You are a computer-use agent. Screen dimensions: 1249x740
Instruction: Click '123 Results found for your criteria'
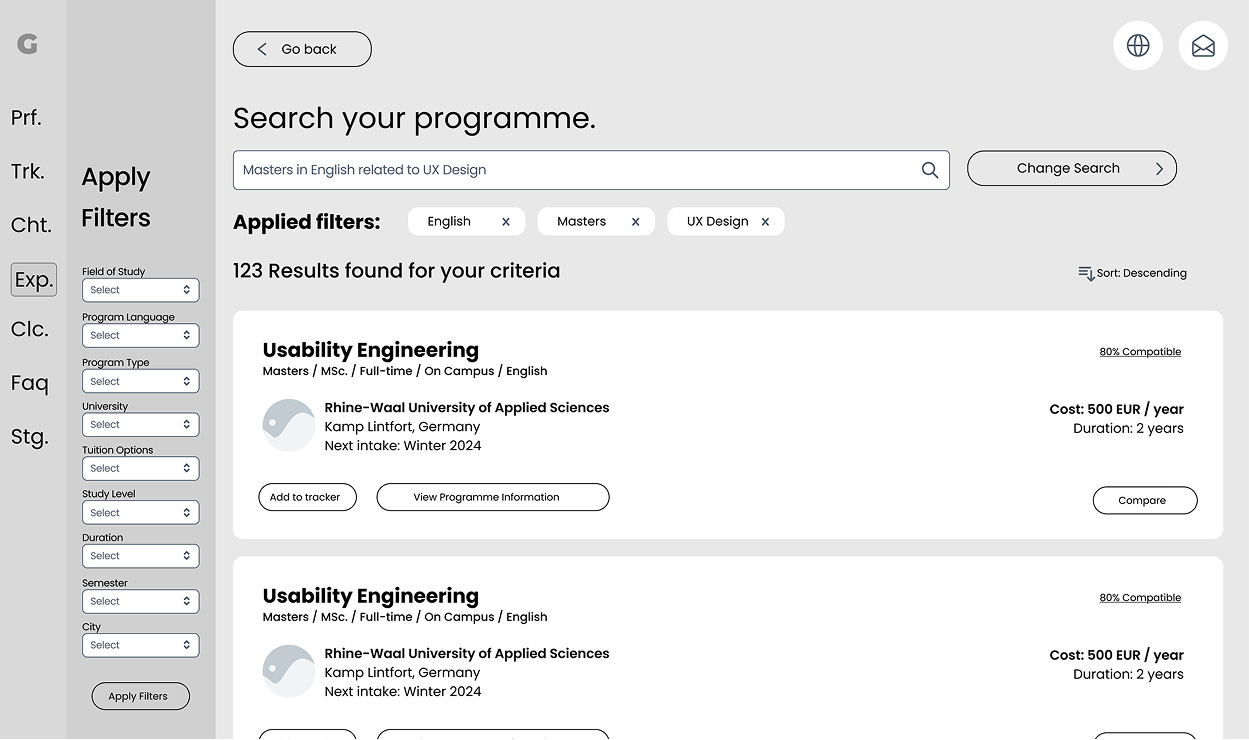tap(397, 271)
